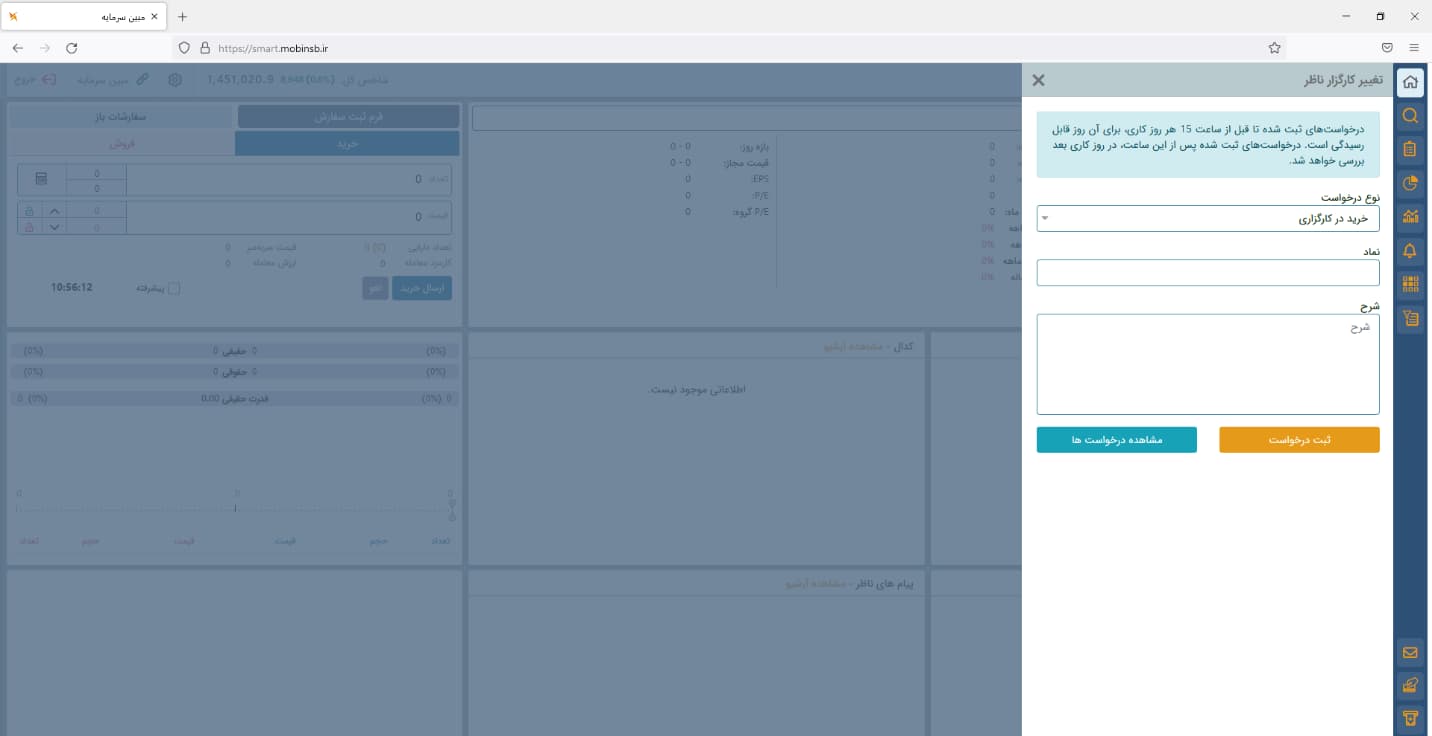Open the clipboard orders icon in sidebar
The width and height of the screenshot is (1432, 736).
[1410, 150]
